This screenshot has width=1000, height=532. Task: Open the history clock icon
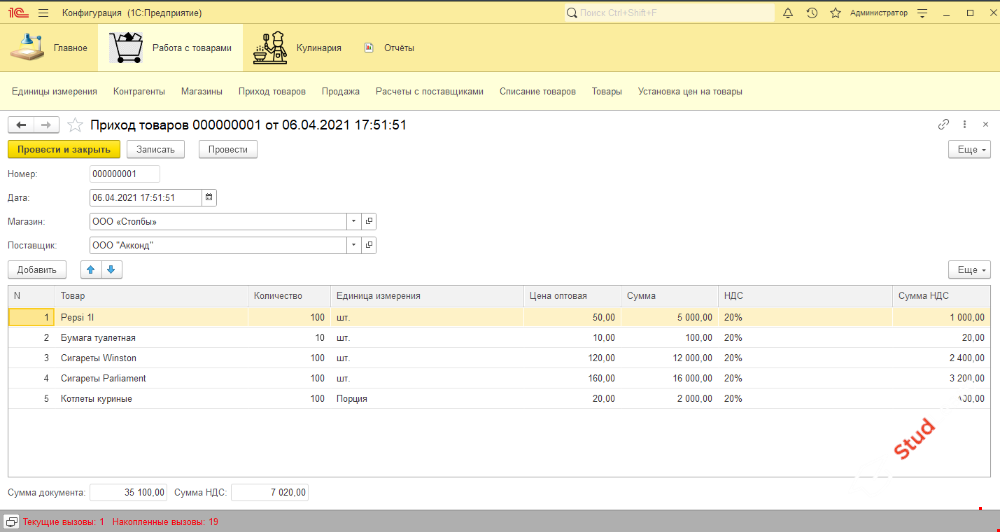811,13
